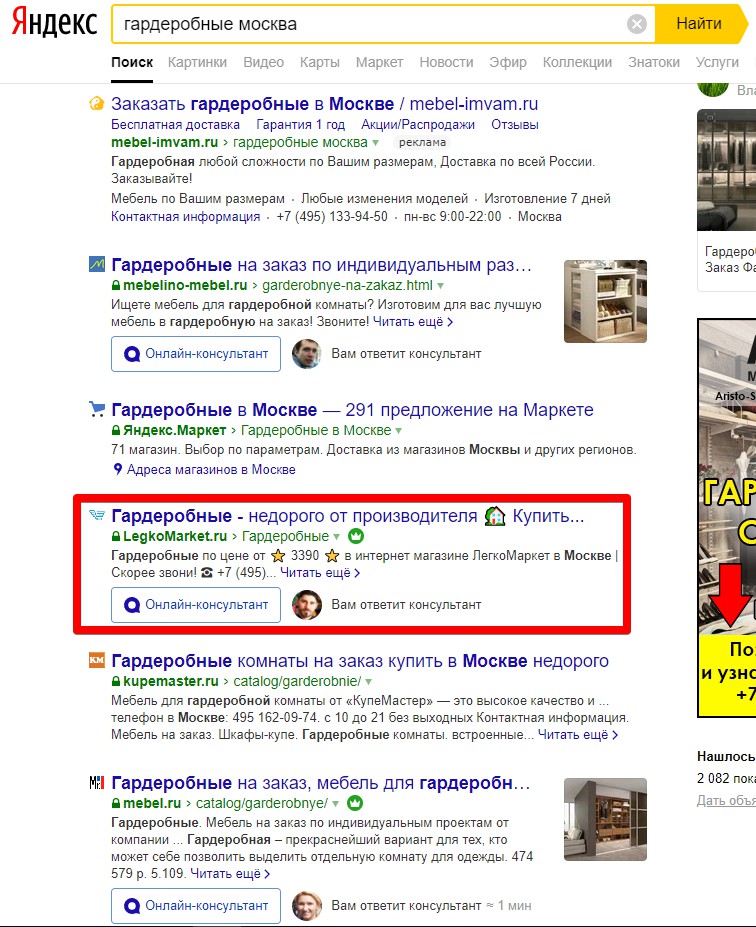The width and height of the screenshot is (756, 927).
Task: Select the Поиск tab
Action: click(x=132, y=62)
